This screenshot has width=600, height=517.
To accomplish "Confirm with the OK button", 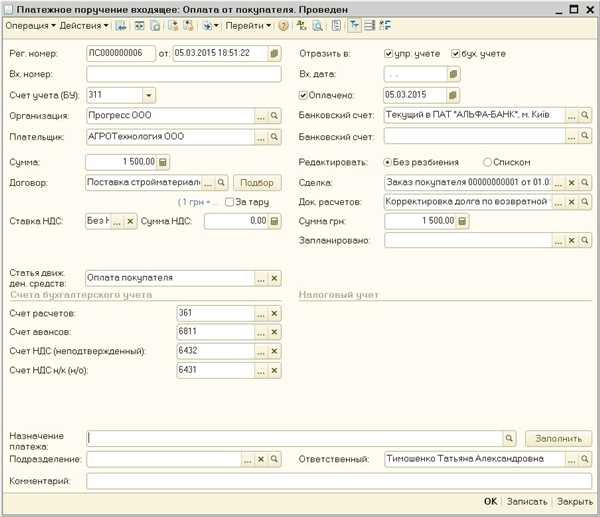I will pyautogui.click(x=490, y=501).
